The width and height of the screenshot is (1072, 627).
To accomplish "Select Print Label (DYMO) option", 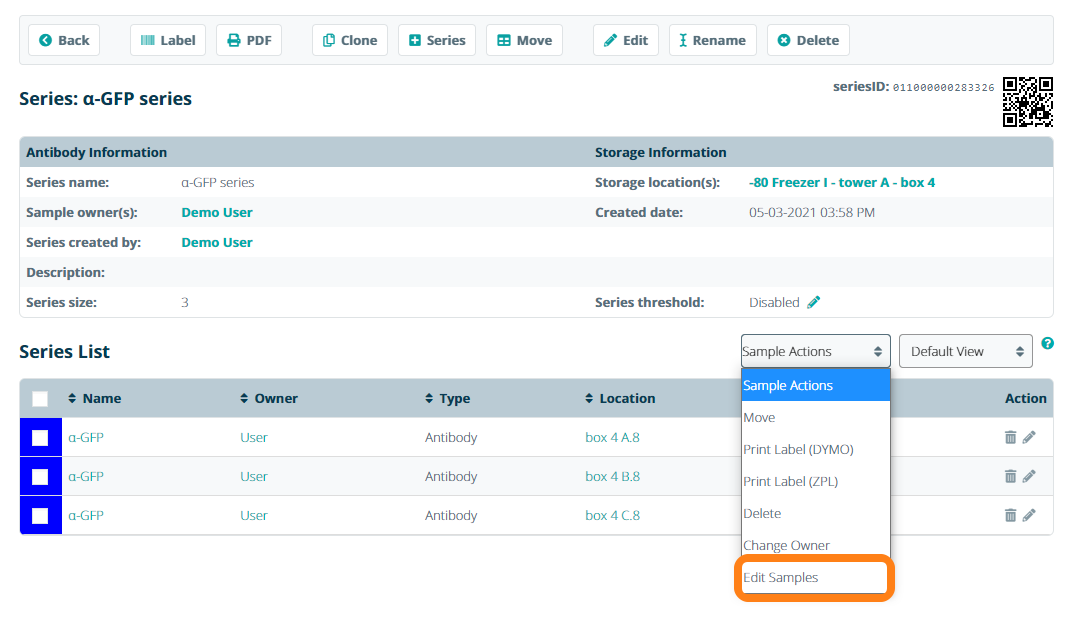I will pos(798,449).
